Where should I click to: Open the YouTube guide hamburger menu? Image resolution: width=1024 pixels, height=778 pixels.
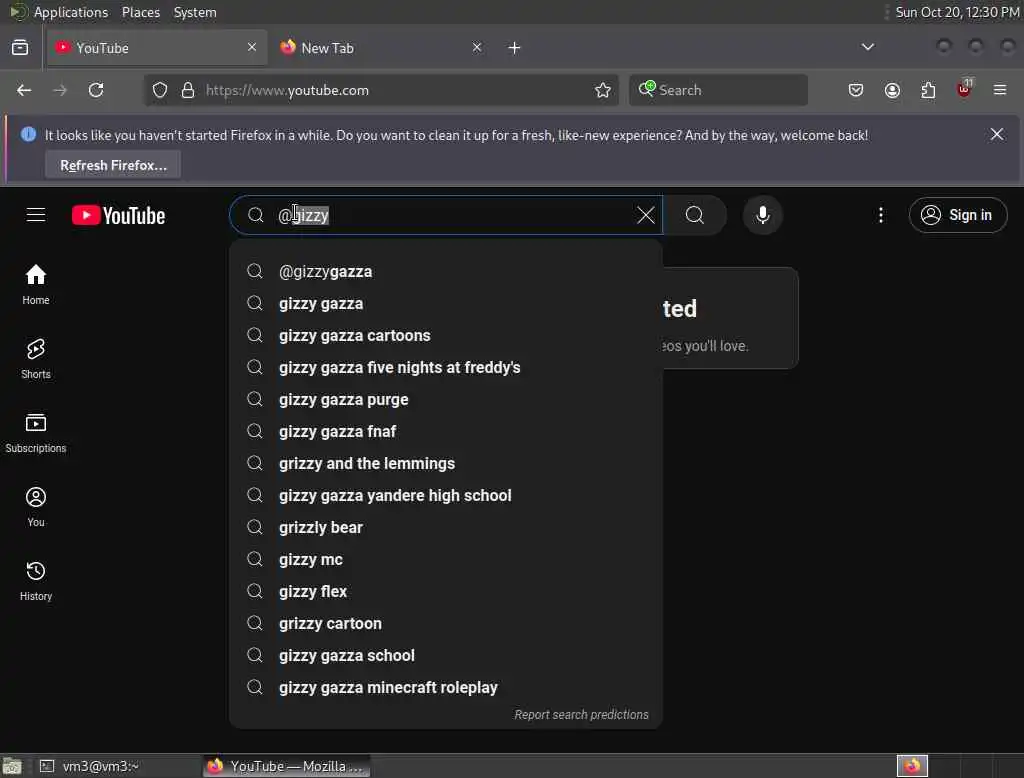pos(36,215)
